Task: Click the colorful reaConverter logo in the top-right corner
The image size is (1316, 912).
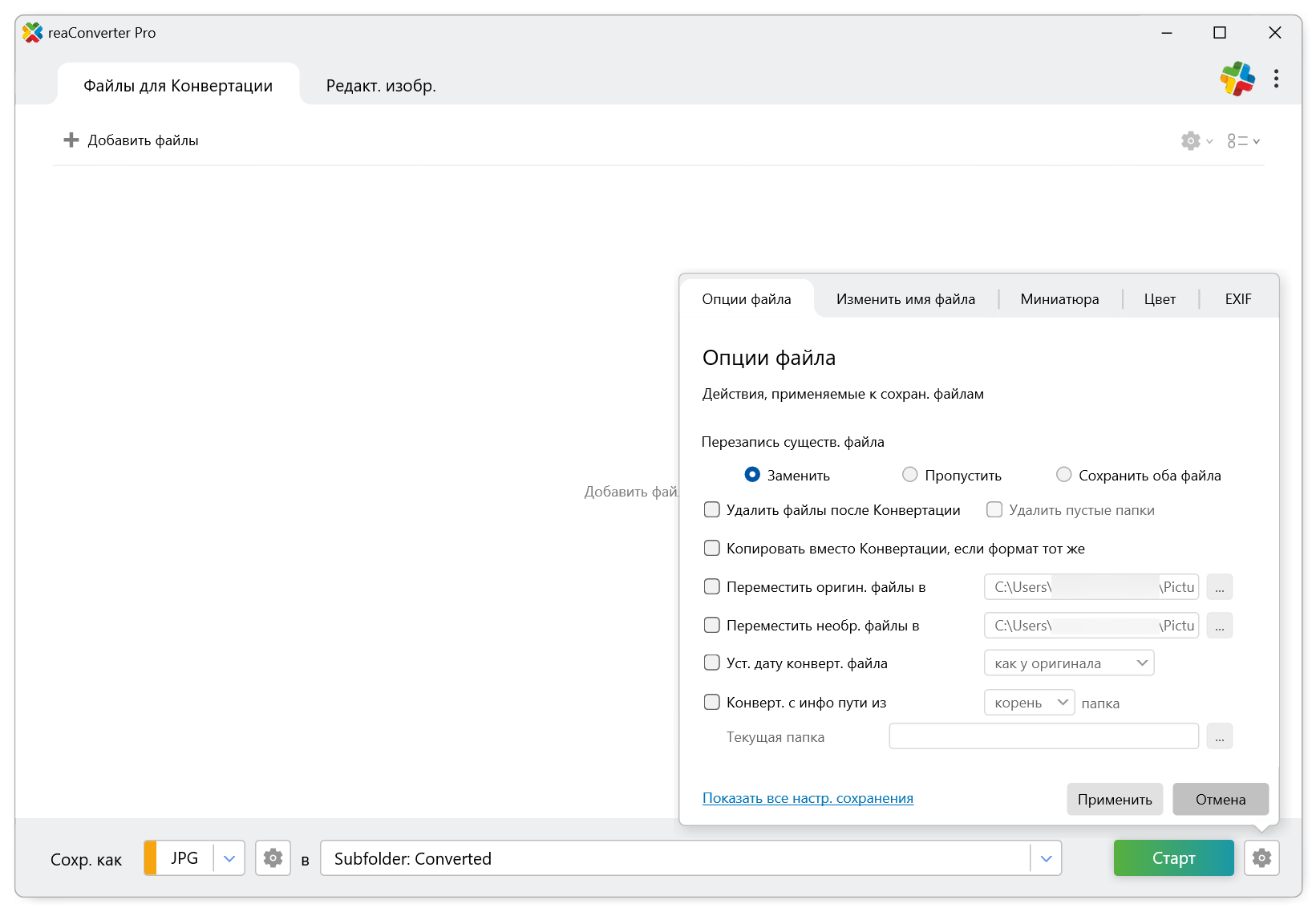Action: 1237,79
